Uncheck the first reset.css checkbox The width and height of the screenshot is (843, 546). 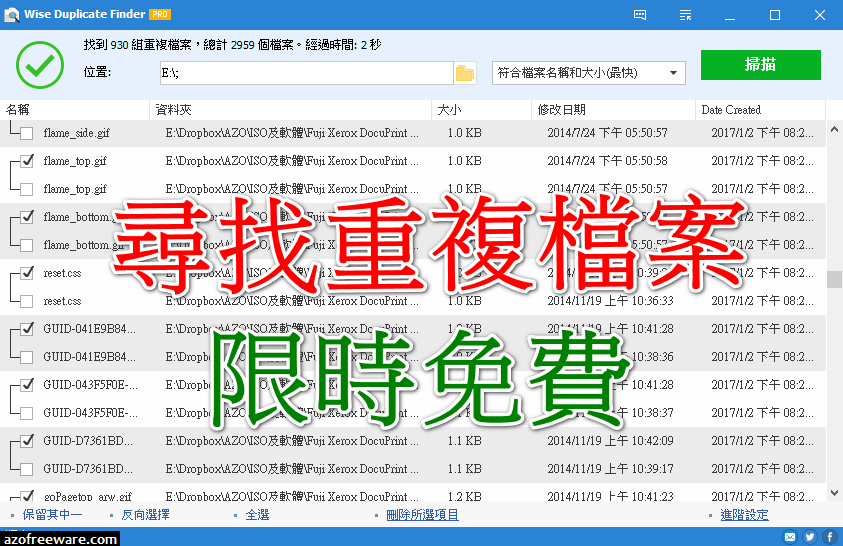tap(26, 274)
